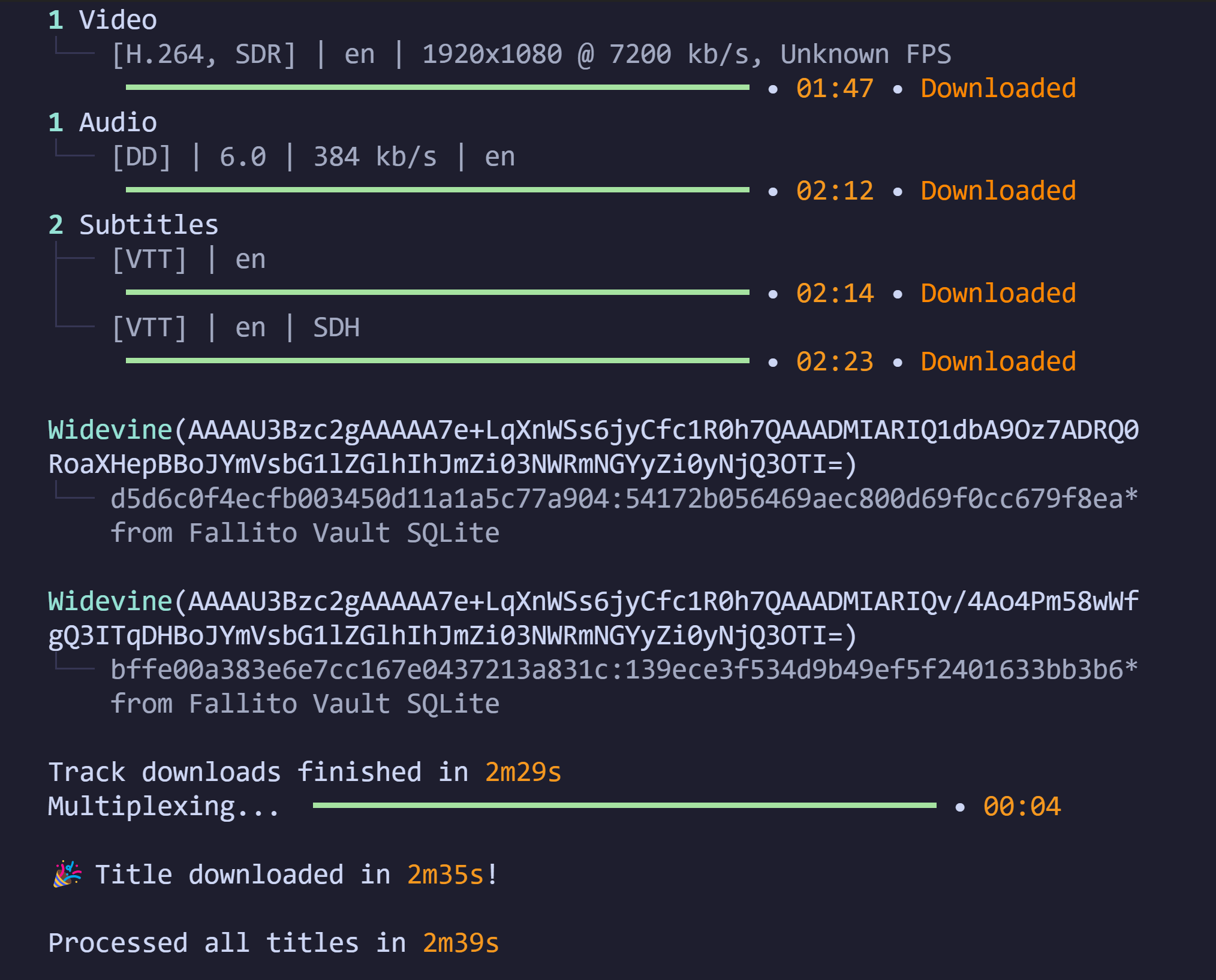1216x980 pixels.
Task: Click the video track green progress bar
Action: pos(437,88)
